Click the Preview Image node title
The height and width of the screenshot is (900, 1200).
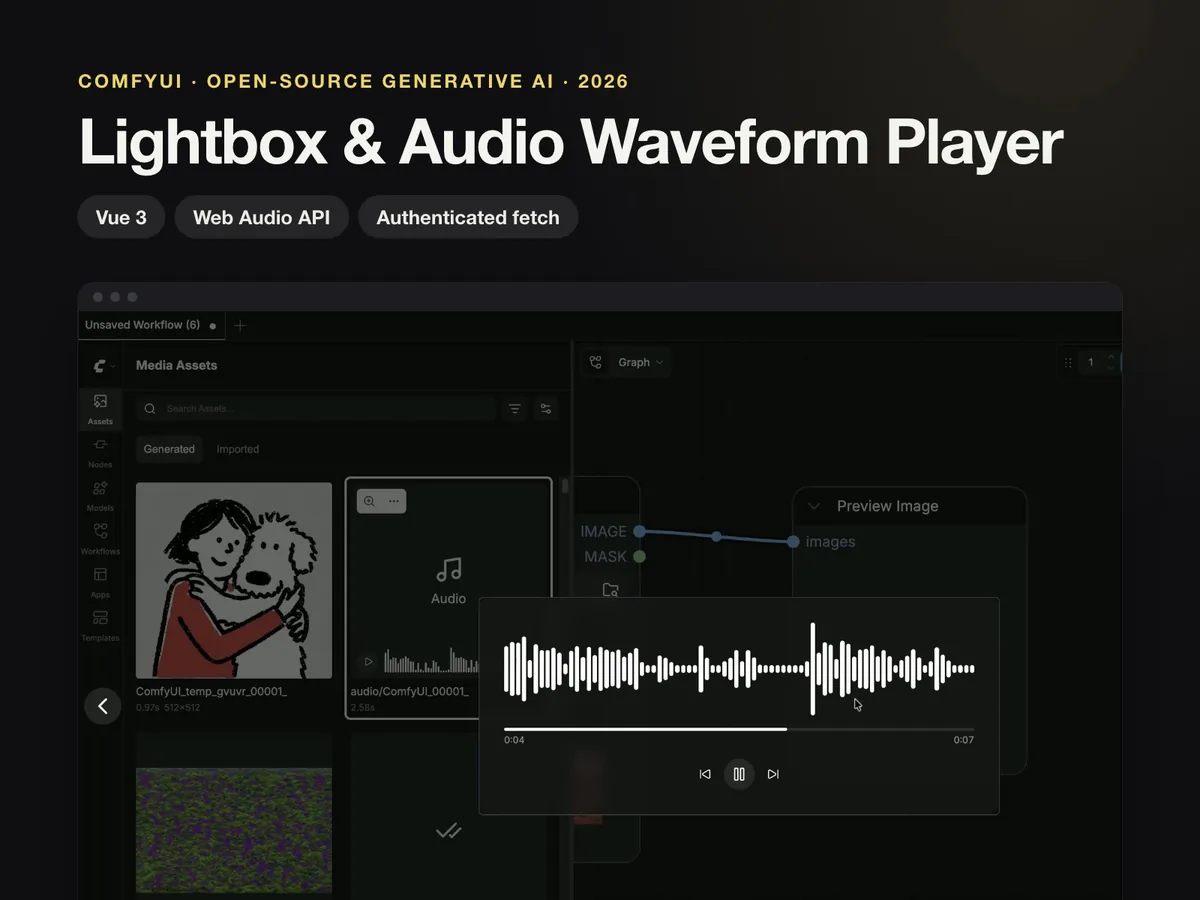coord(887,506)
